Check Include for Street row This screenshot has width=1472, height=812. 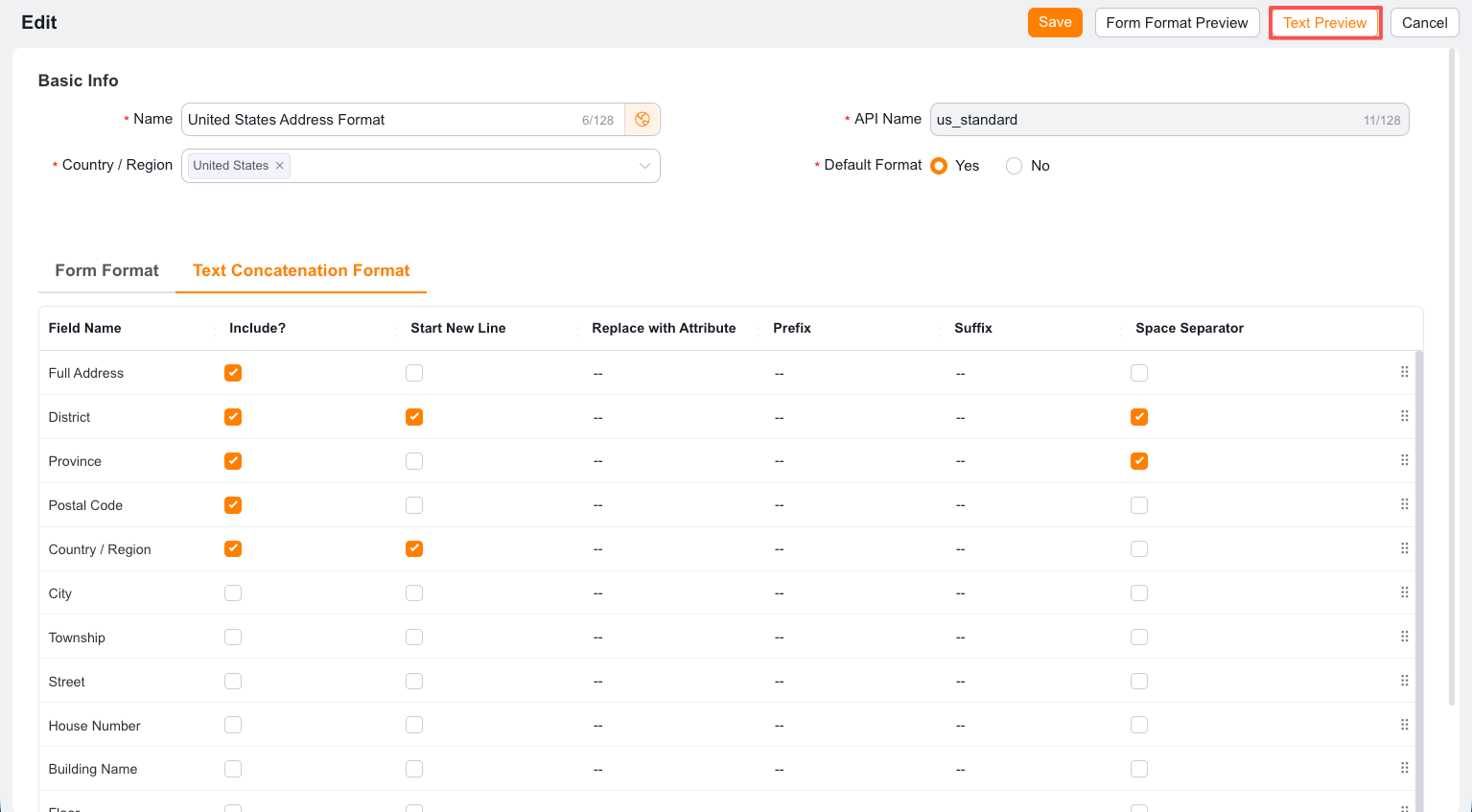tap(233, 682)
